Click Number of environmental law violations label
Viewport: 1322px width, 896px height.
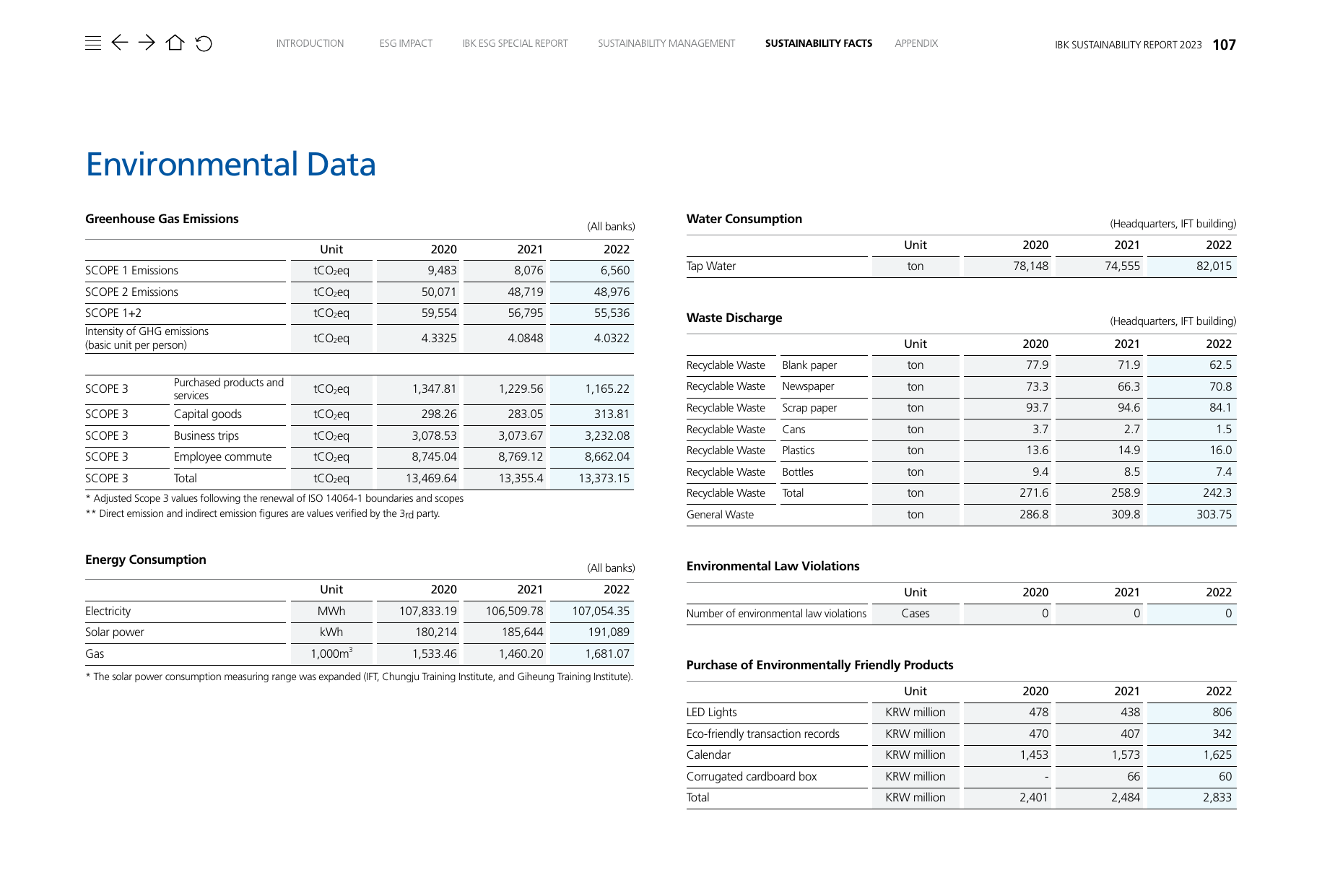776,614
